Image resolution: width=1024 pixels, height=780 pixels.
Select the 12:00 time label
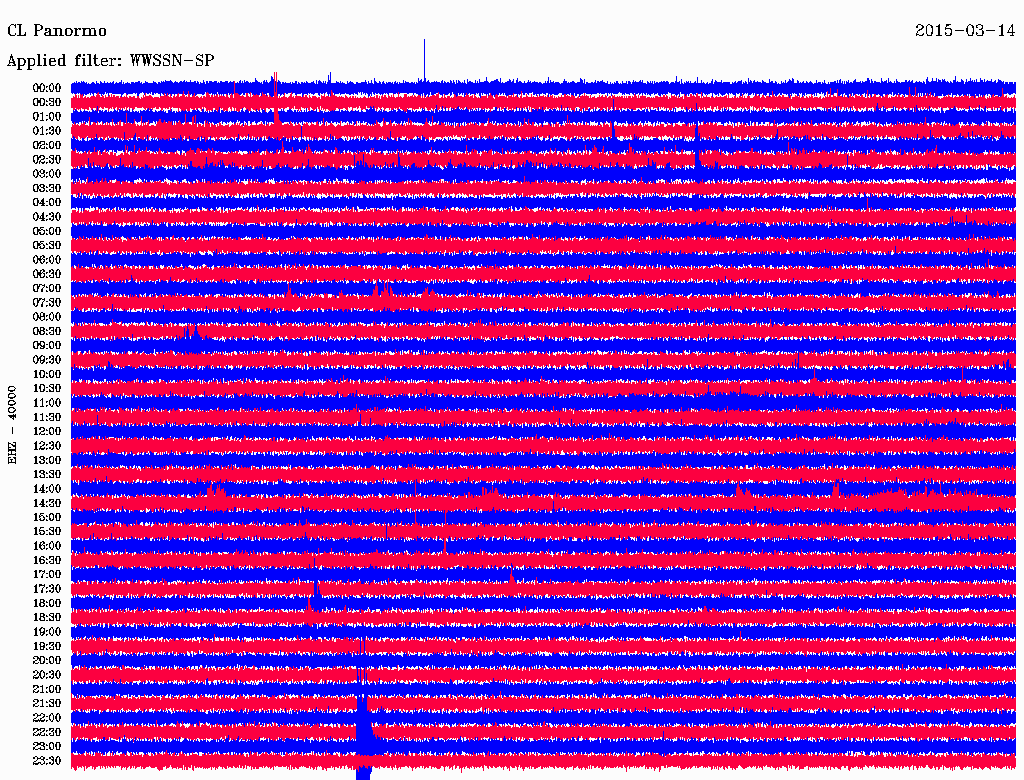(x=47, y=431)
